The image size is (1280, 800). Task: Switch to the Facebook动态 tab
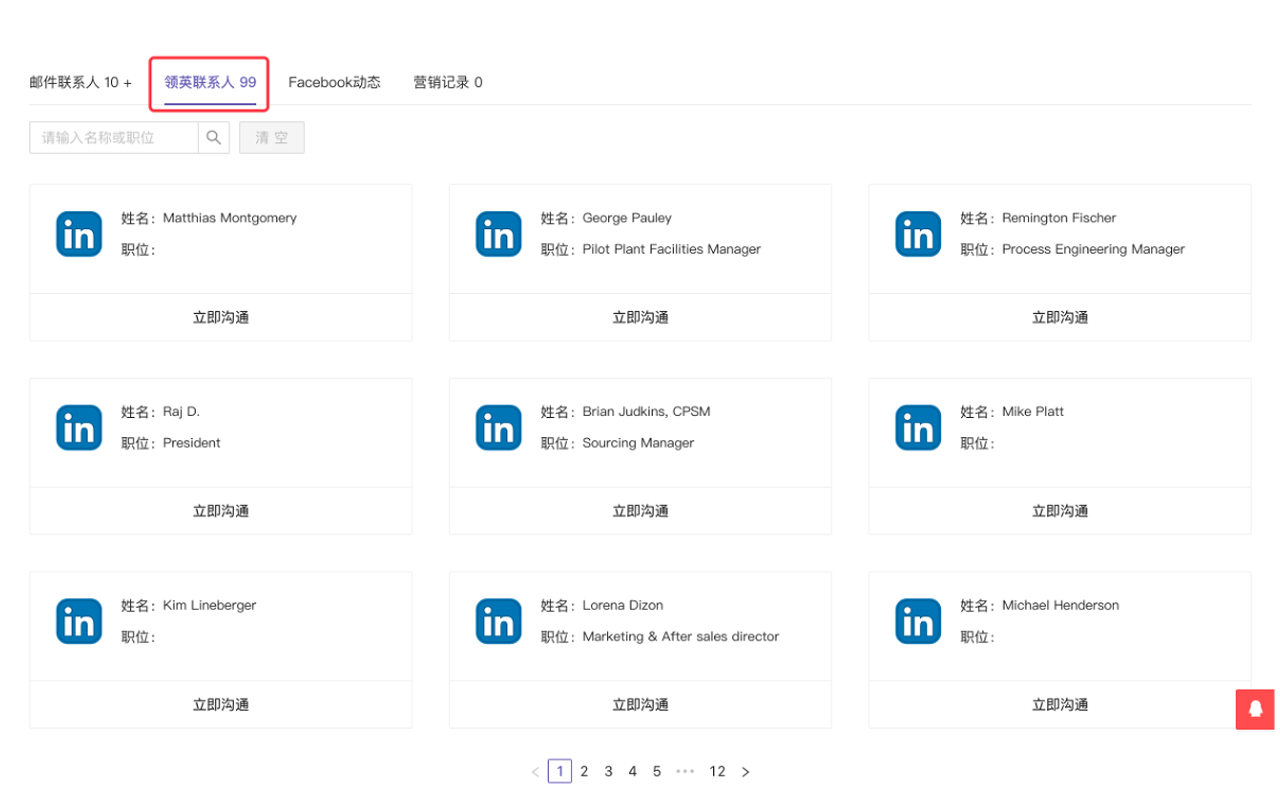tap(334, 82)
